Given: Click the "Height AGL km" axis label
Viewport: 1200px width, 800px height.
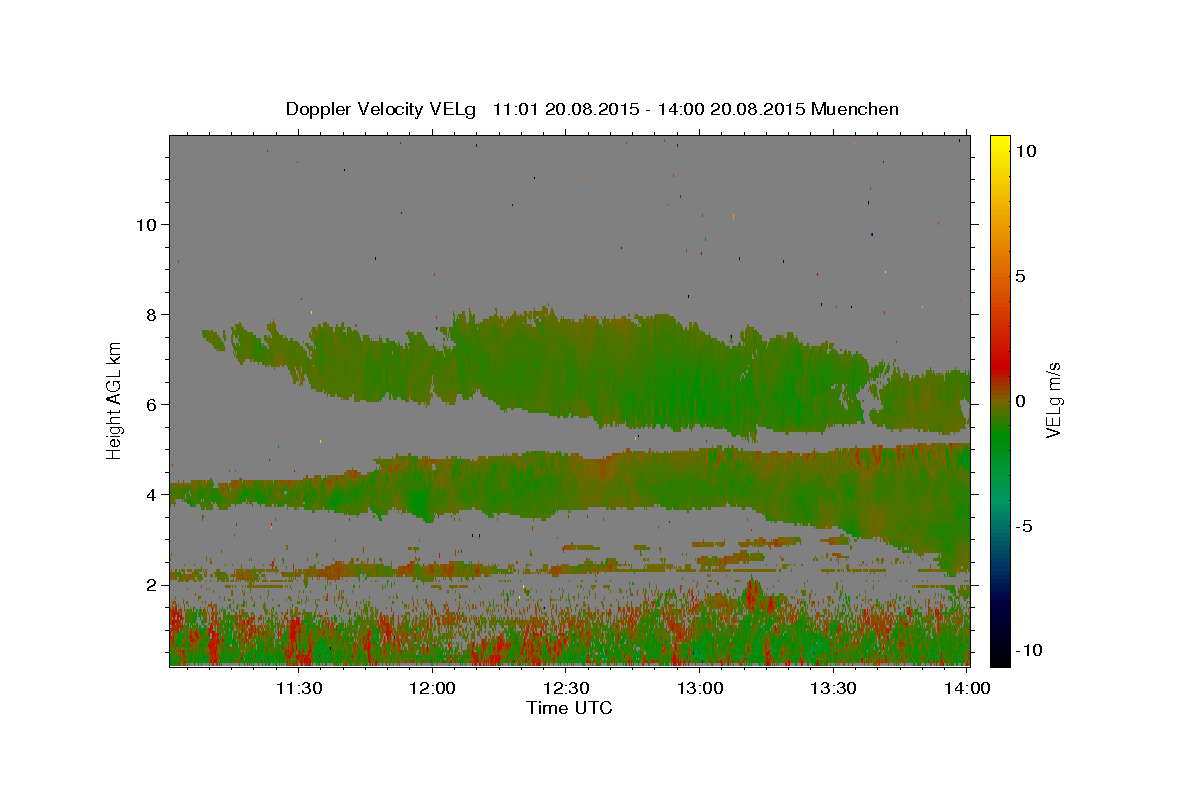Looking at the screenshot, I should point(115,400).
